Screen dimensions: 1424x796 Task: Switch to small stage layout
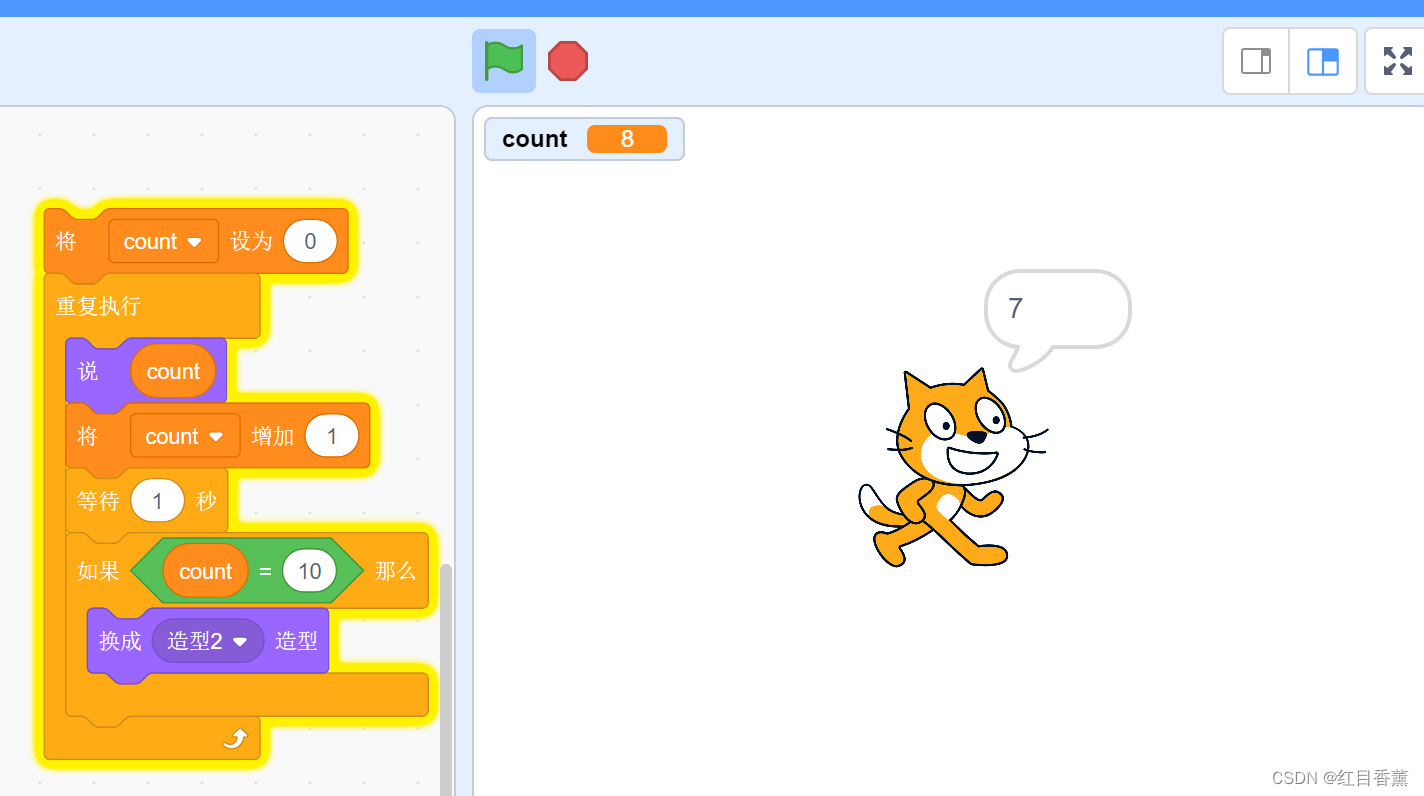point(1256,61)
